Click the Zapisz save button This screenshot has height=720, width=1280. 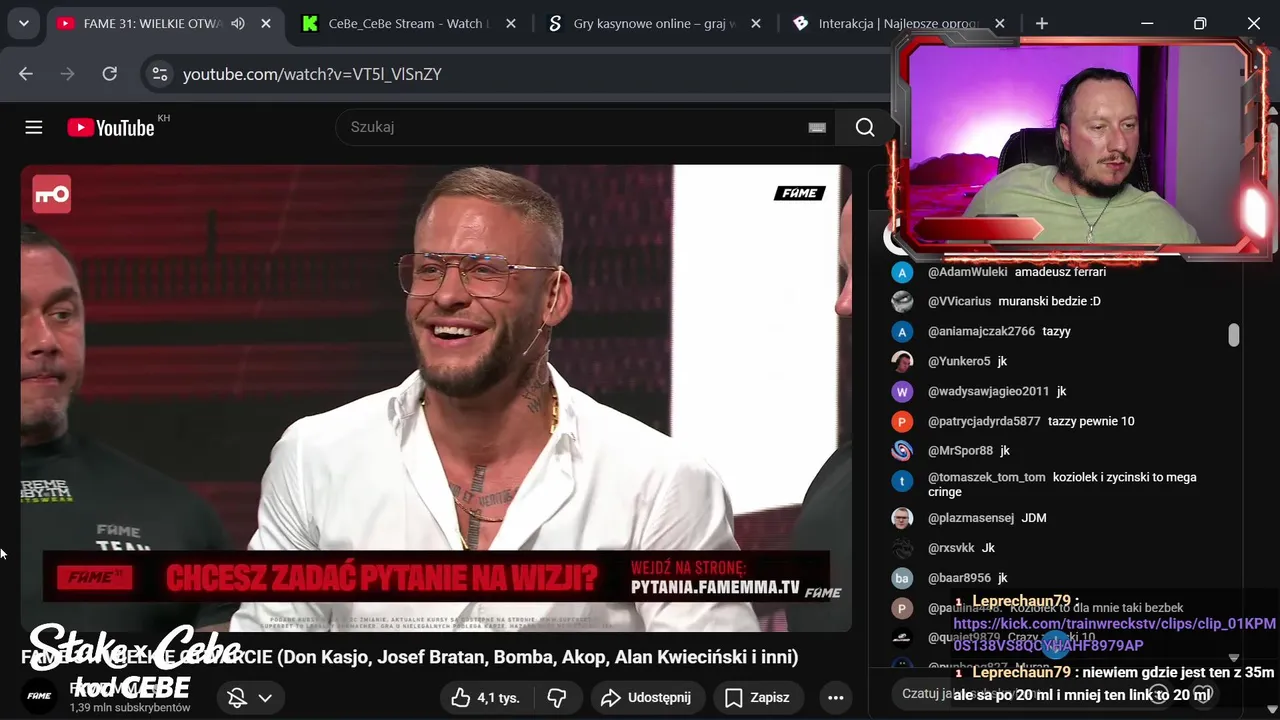click(x=757, y=698)
